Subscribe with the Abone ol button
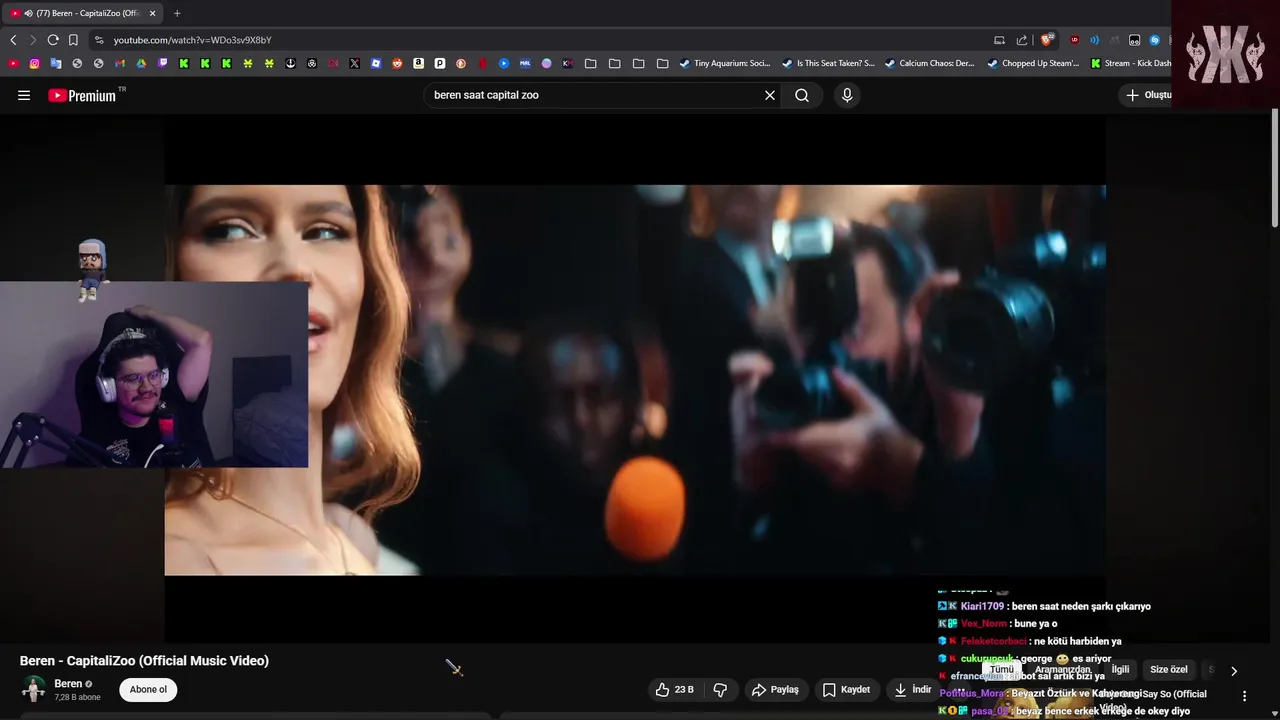The image size is (1280, 720). coord(148,689)
